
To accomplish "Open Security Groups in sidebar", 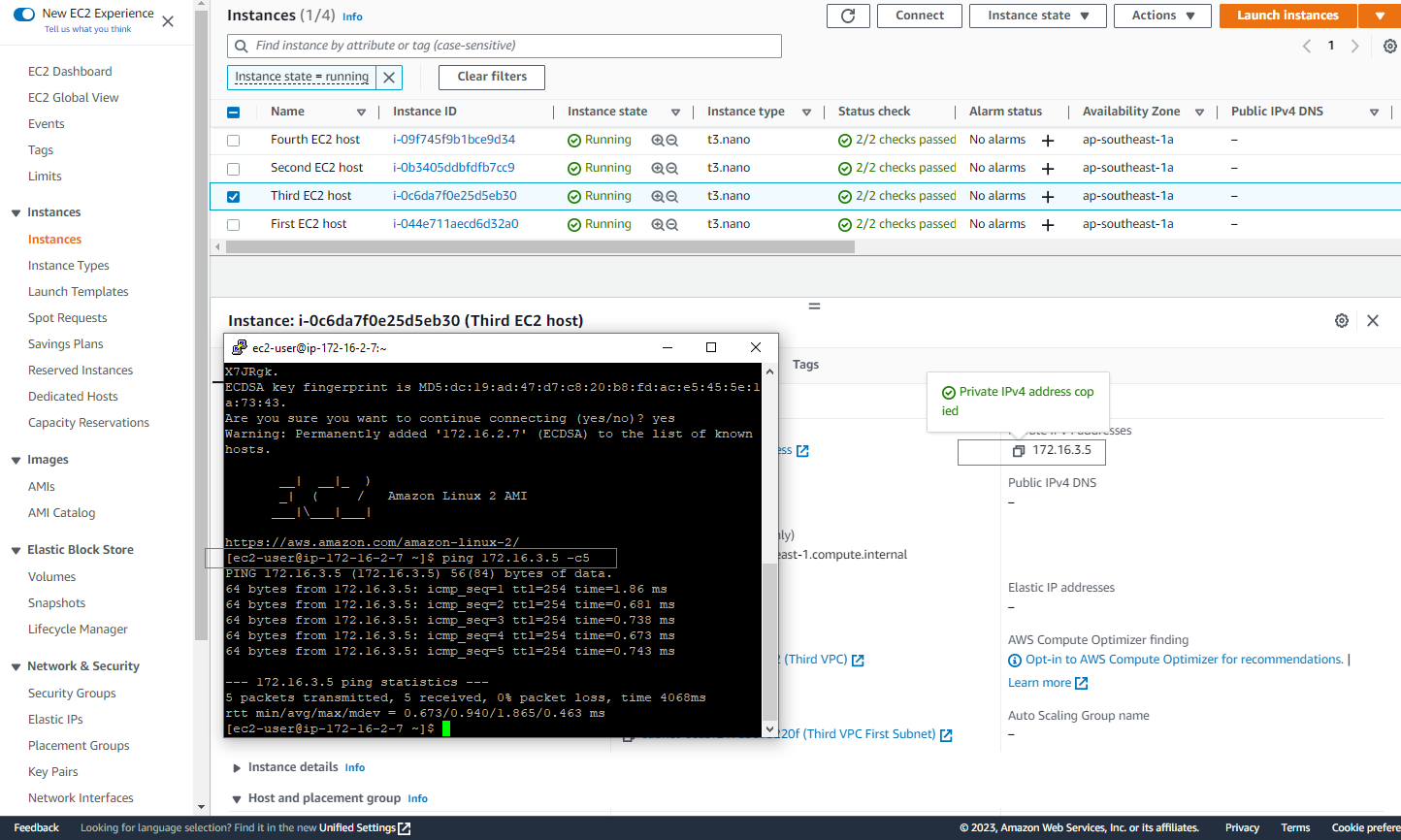I will pos(72,694).
